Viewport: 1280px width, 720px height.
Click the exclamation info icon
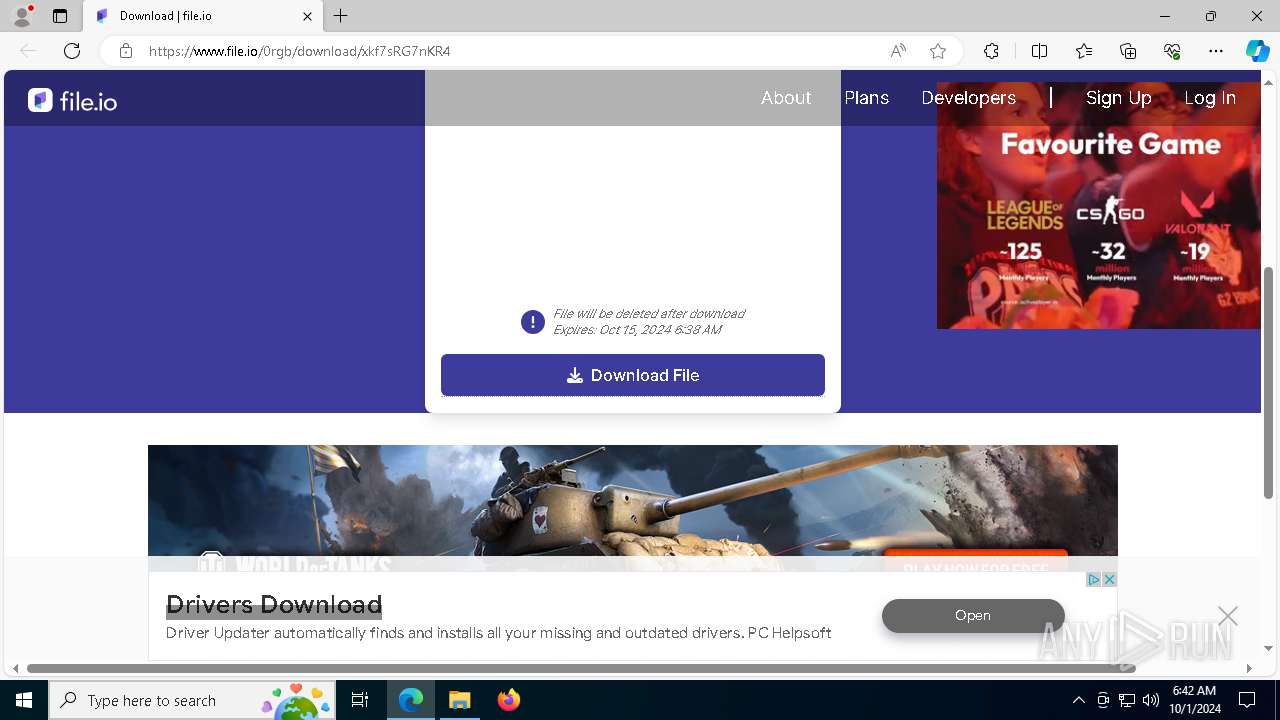(x=533, y=322)
